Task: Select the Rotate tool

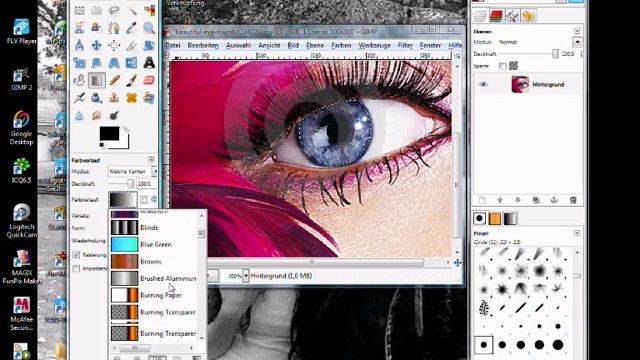Action: click(x=149, y=45)
